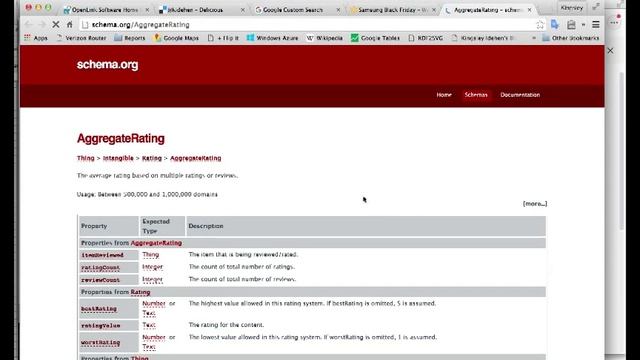
Task: Expand the [more...] link
Action: point(535,203)
